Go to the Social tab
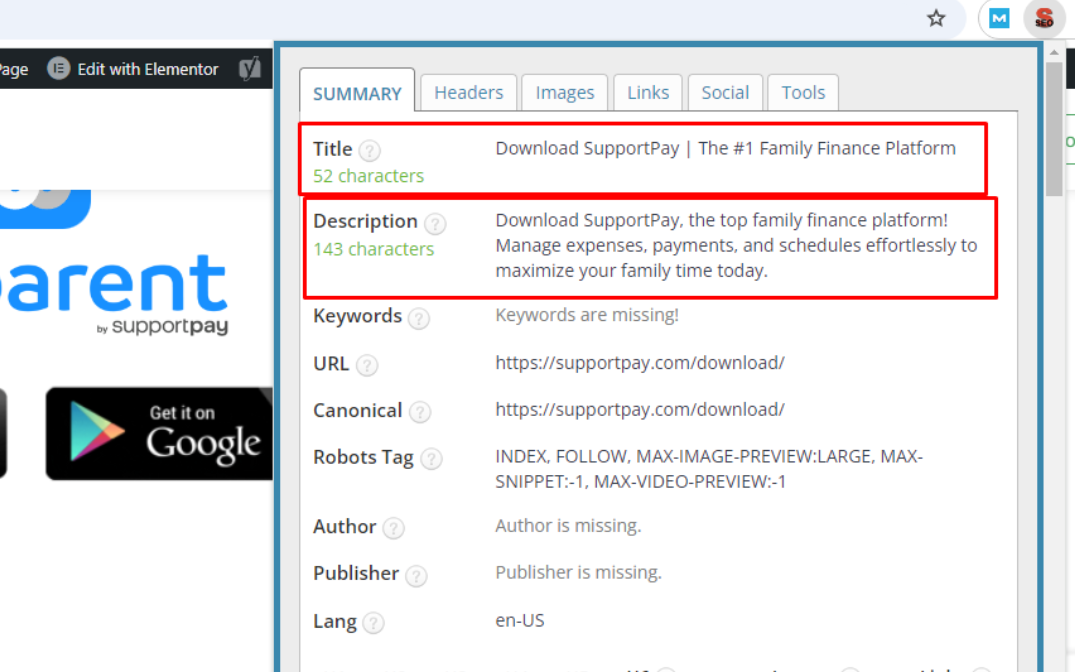1075x672 pixels. pyautogui.click(x=725, y=92)
